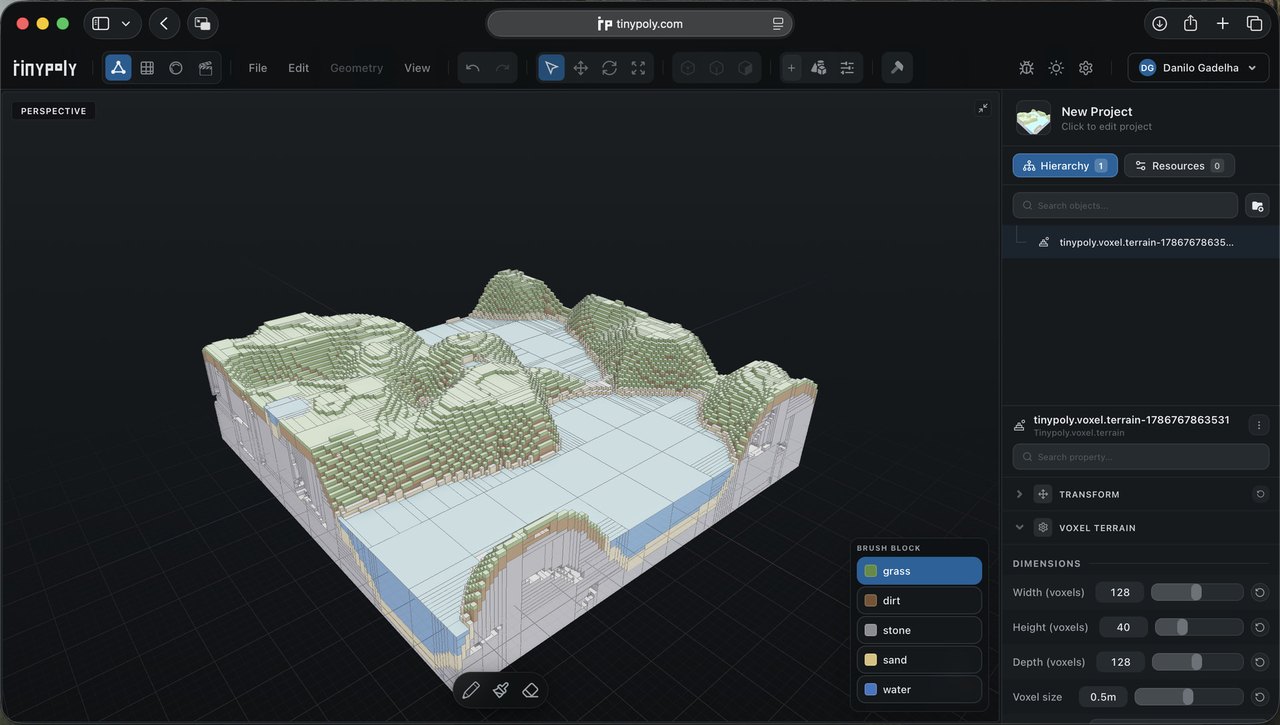Open the settings gear in the tinypoly toolbar
The width and height of the screenshot is (1280, 725).
(x=1086, y=68)
